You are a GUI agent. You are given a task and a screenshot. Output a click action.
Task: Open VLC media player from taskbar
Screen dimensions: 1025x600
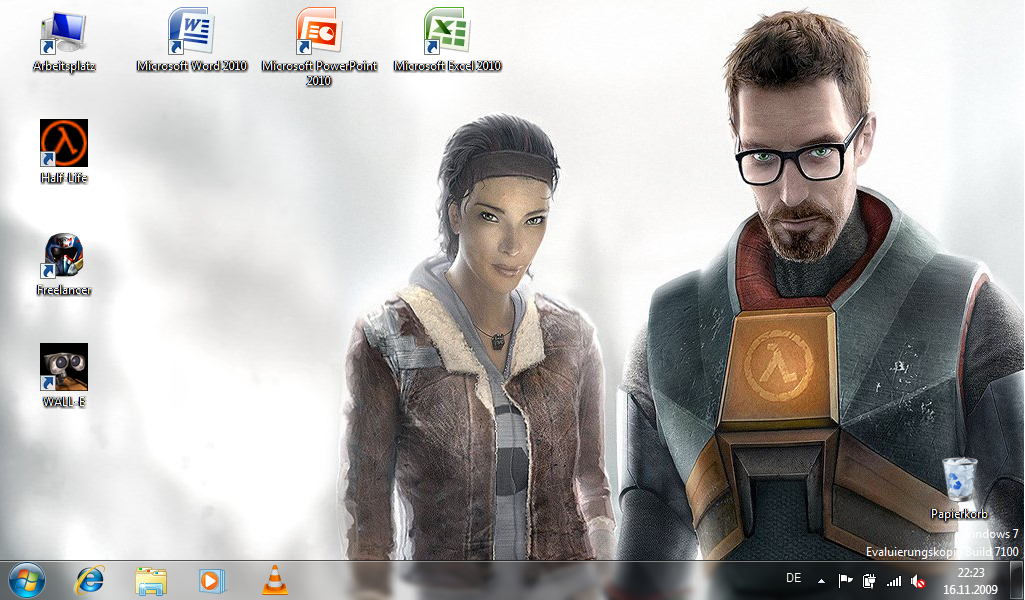tap(274, 580)
